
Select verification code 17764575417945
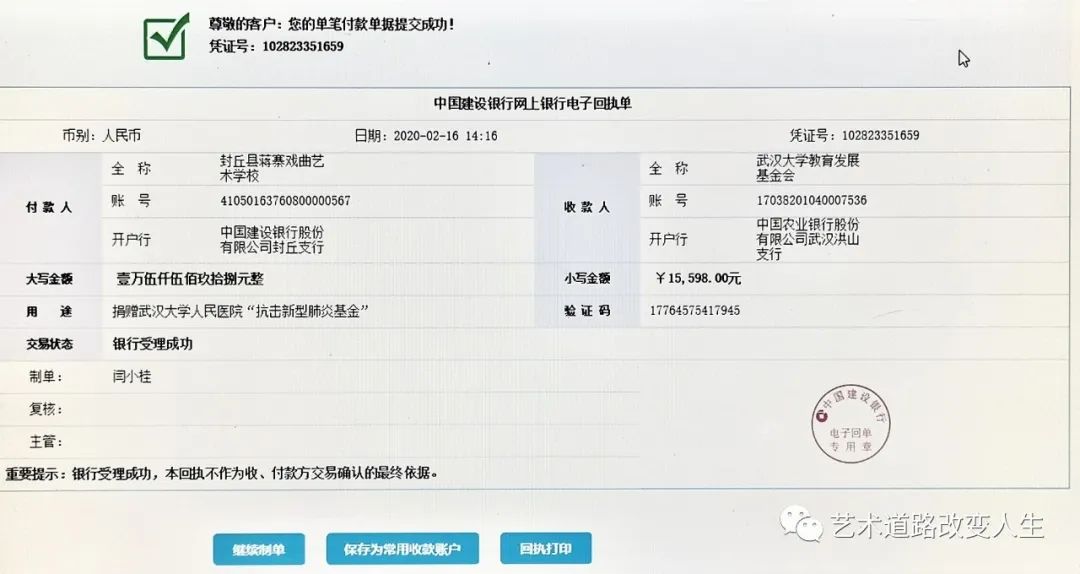pyautogui.click(x=694, y=311)
